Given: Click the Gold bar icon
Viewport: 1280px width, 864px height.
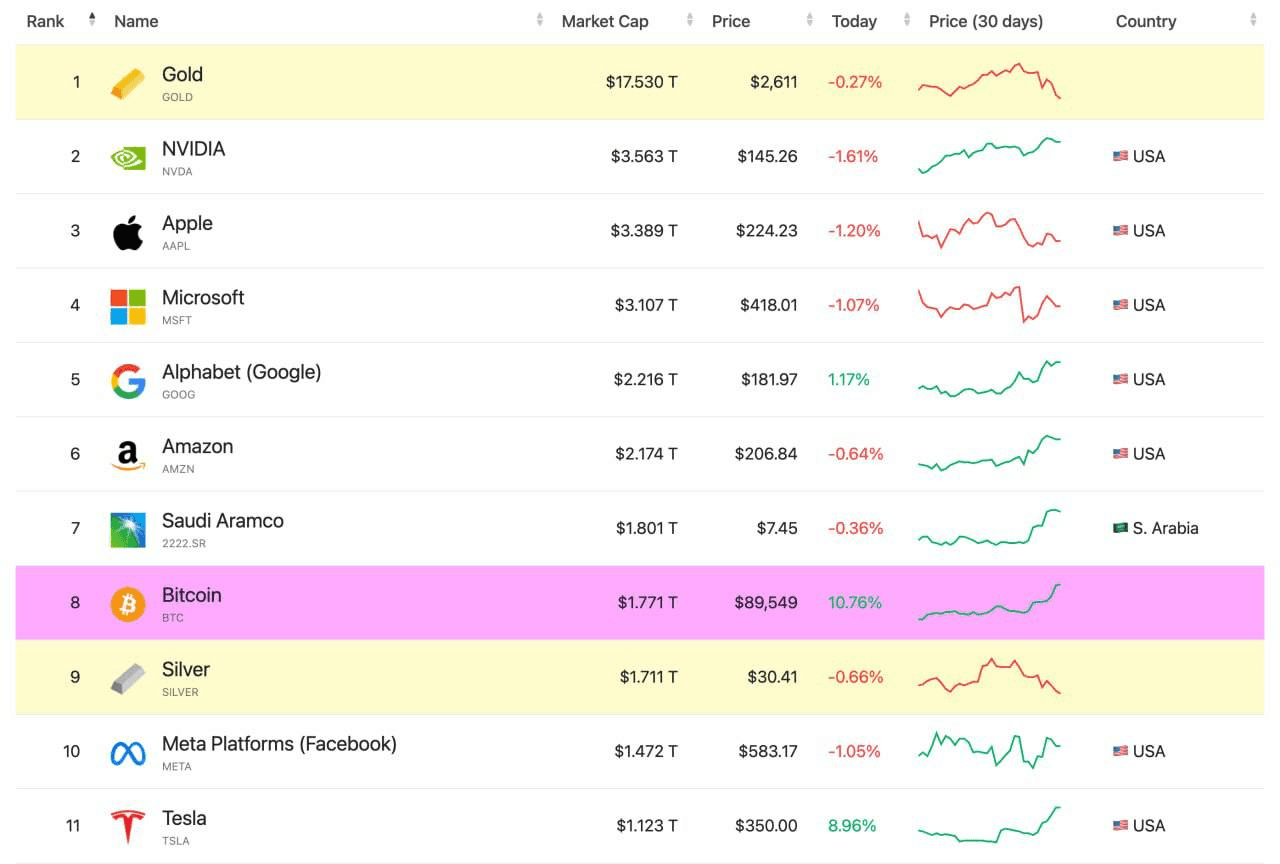Looking at the screenshot, I should [x=128, y=83].
